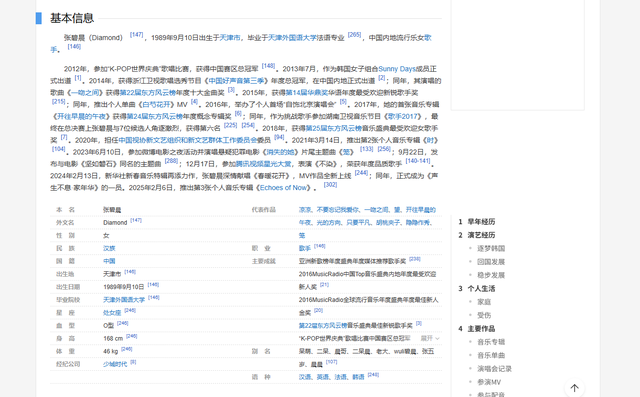Open the 歌手2017 link
Viewport: 640px width, 397px height.
[x=402, y=116]
